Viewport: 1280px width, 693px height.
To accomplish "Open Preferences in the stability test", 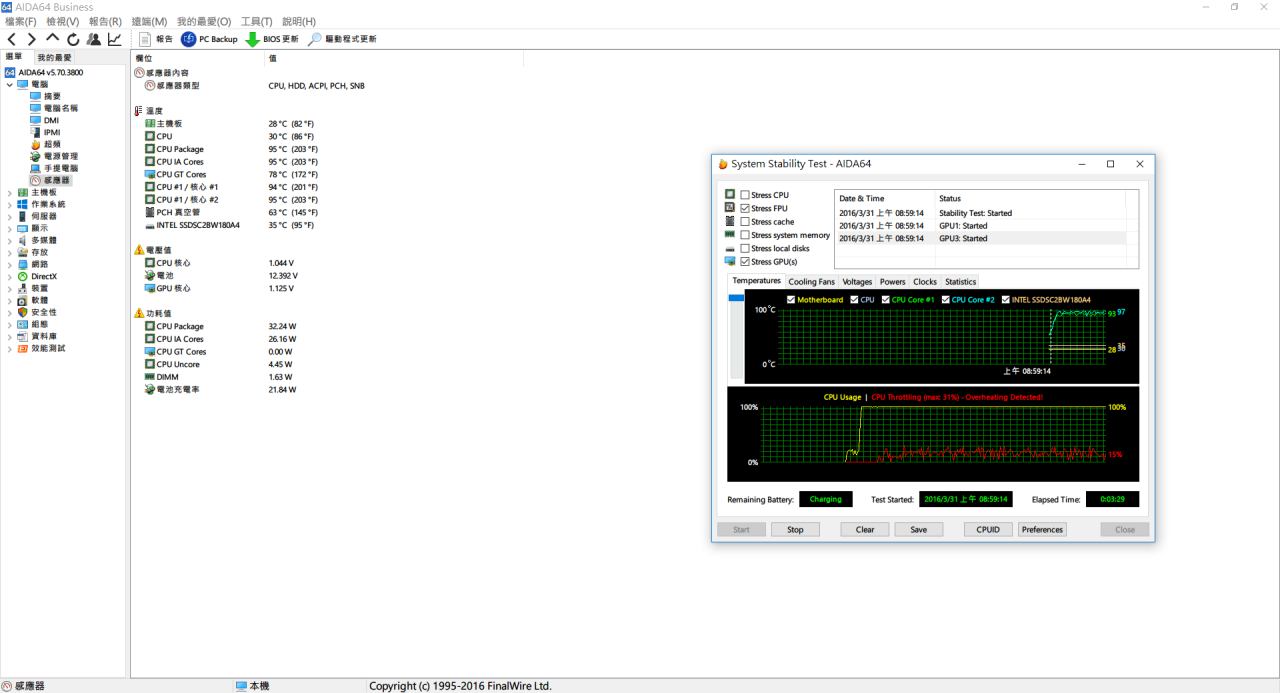I will pyautogui.click(x=1042, y=530).
